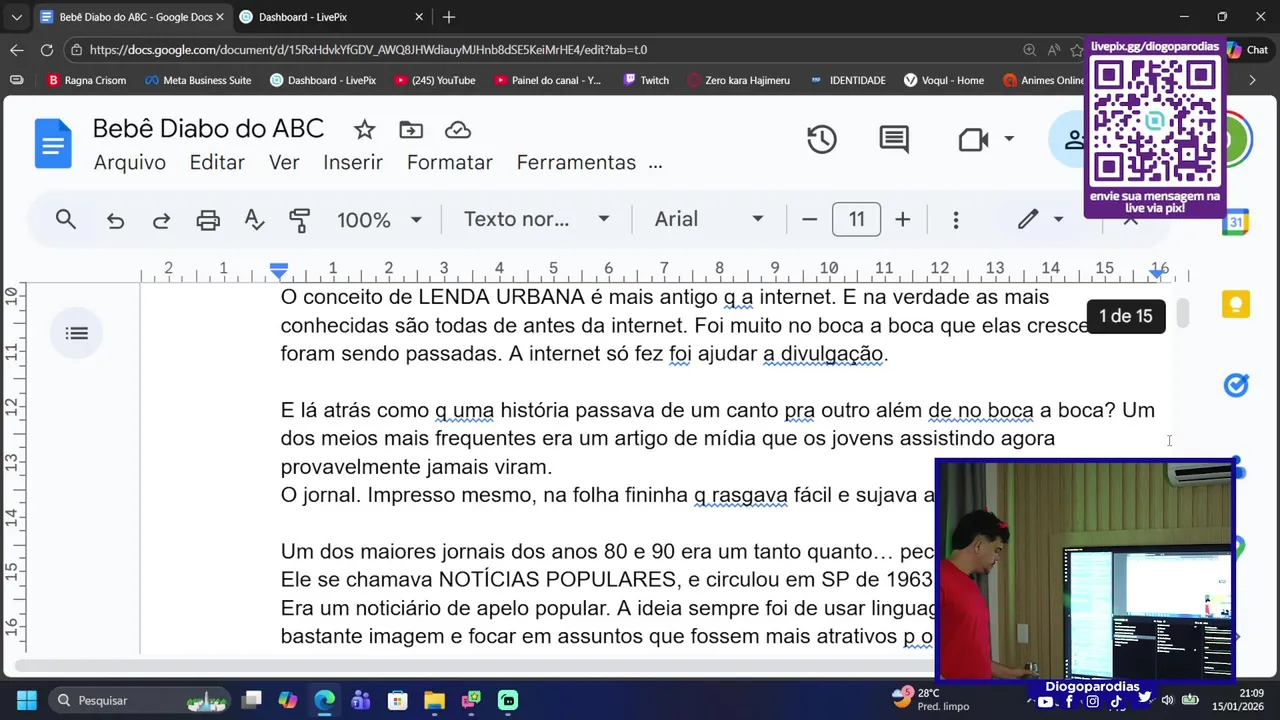Viewport: 1280px width, 720px height.
Task: Decrease font size with minus button
Action: (810, 219)
